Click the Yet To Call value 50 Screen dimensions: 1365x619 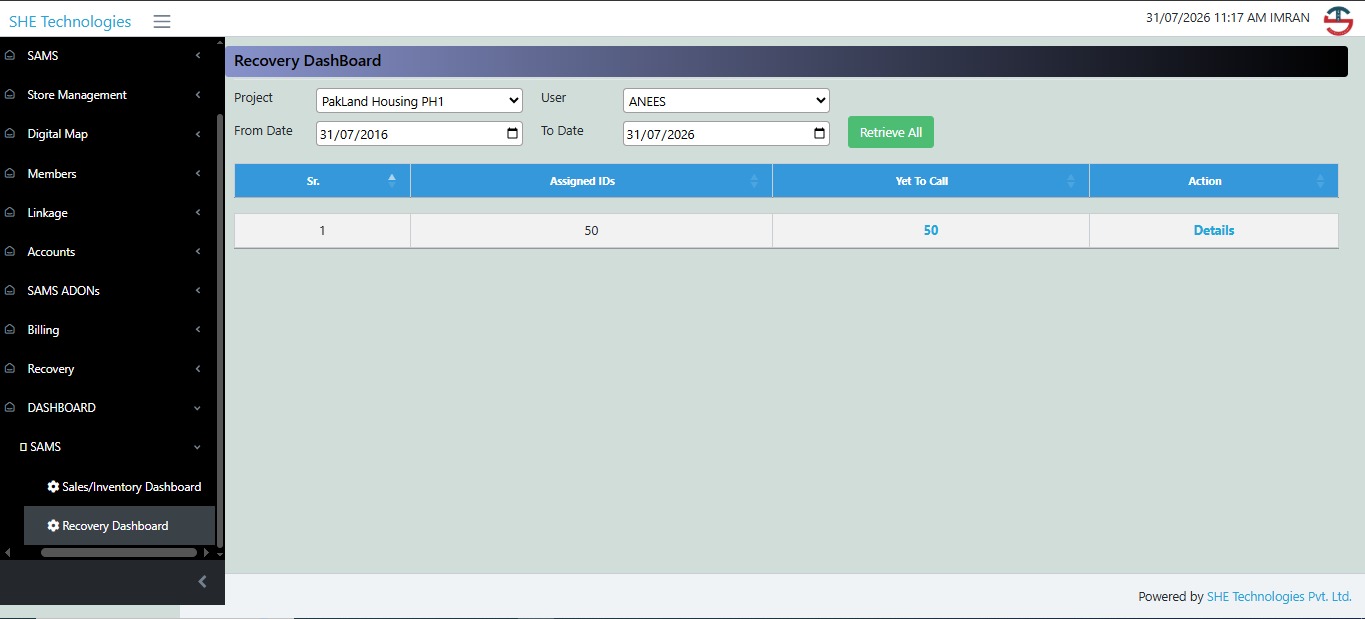(931, 230)
